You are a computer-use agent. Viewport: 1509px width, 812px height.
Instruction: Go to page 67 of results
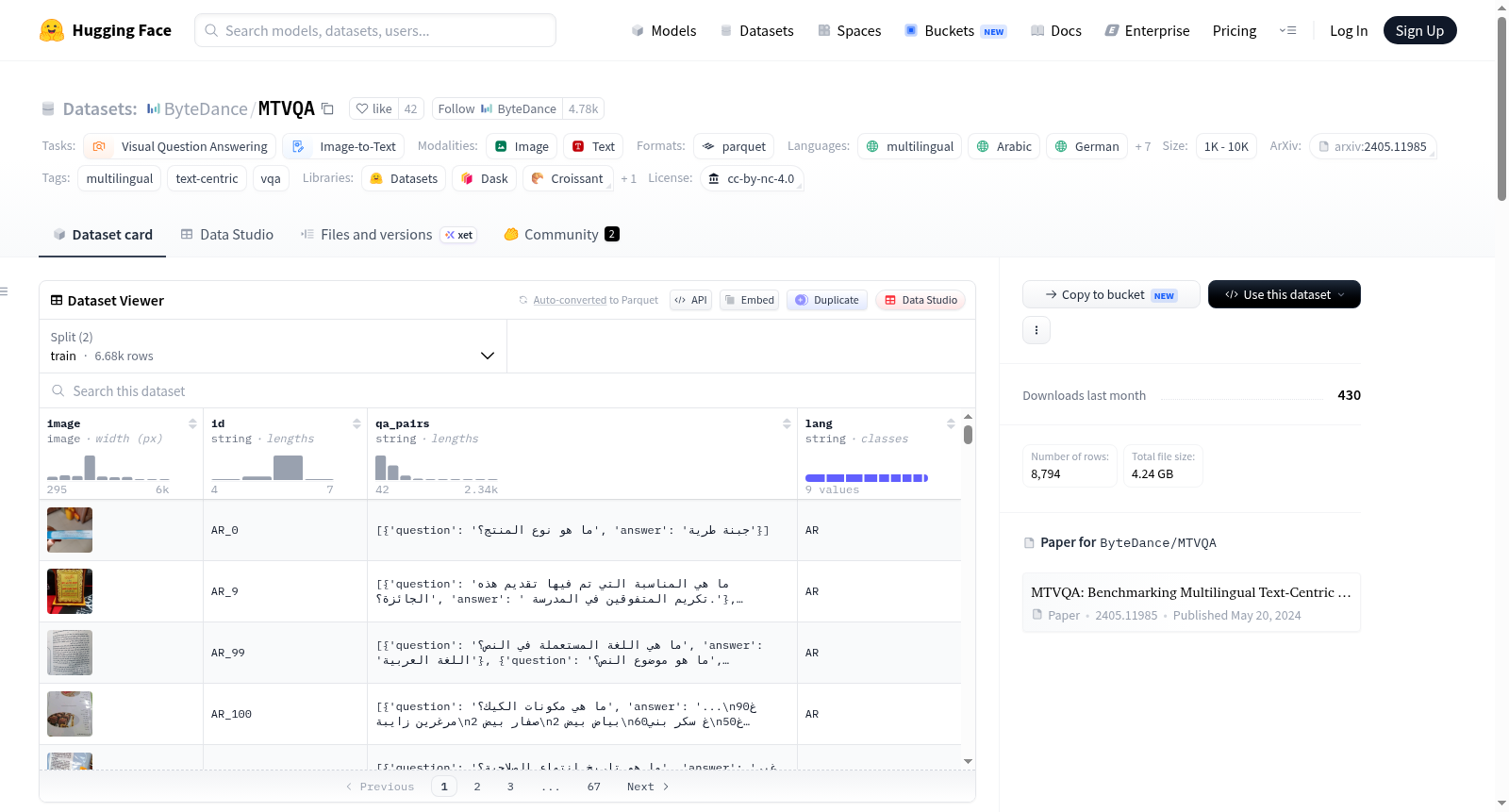tap(593, 787)
